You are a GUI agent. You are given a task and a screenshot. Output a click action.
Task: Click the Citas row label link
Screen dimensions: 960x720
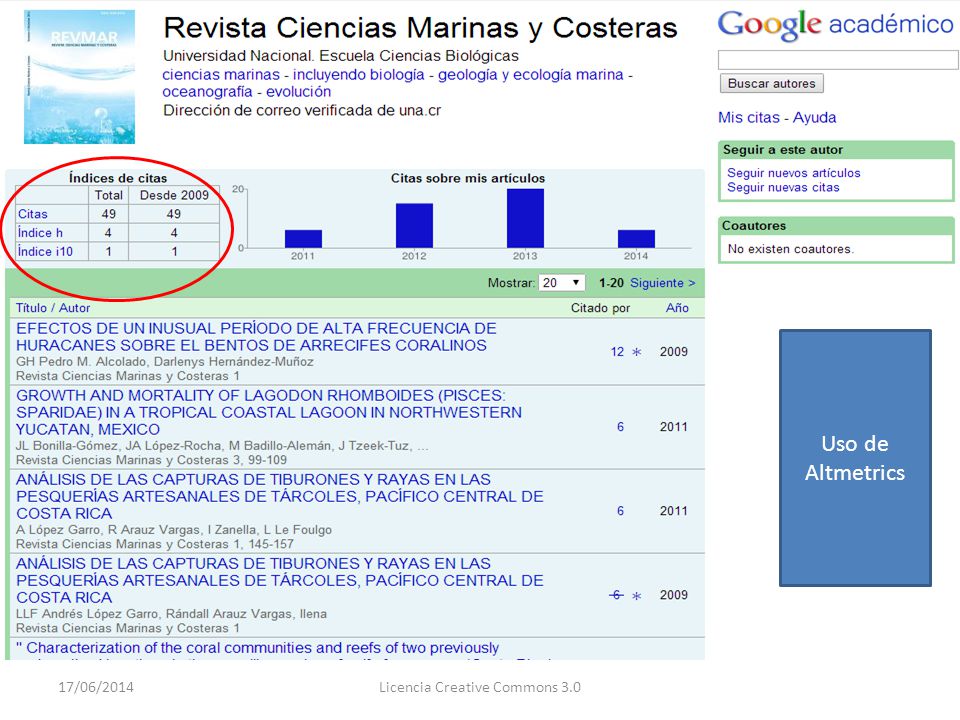pos(32,214)
